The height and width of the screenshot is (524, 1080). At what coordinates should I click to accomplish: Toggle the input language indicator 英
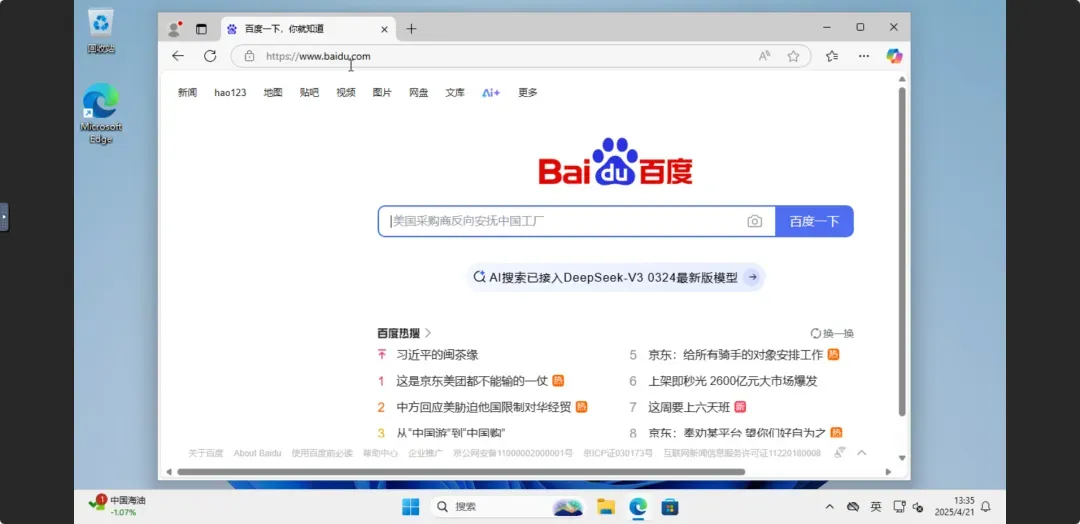coord(876,507)
